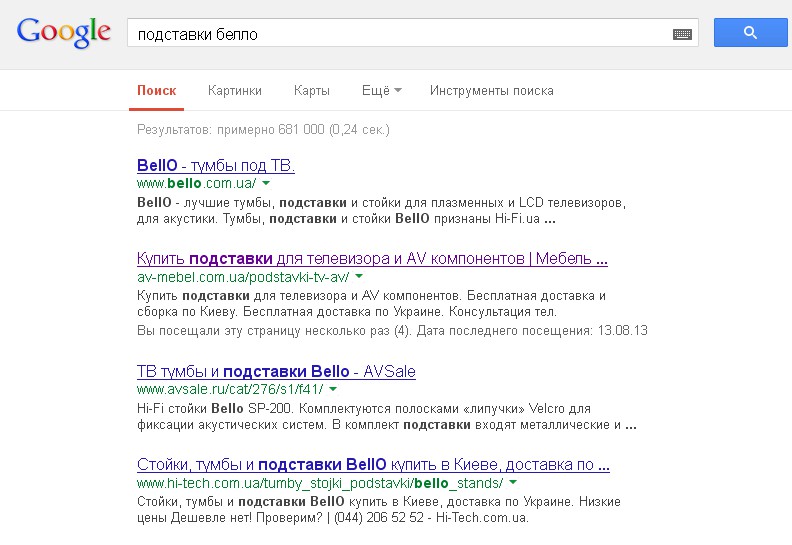Open the Купить подставки для телевизора result
Image resolution: width=792 pixels, height=545 pixels.
click(x=372, y=259)
